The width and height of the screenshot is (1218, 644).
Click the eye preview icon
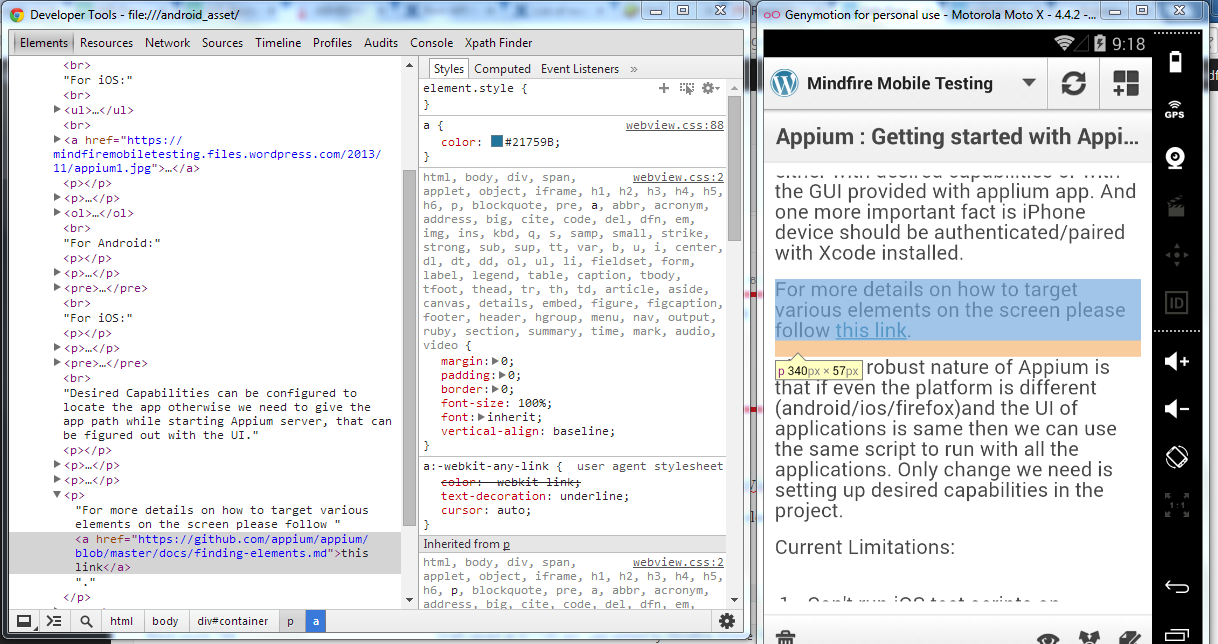tap(1047, 637)
